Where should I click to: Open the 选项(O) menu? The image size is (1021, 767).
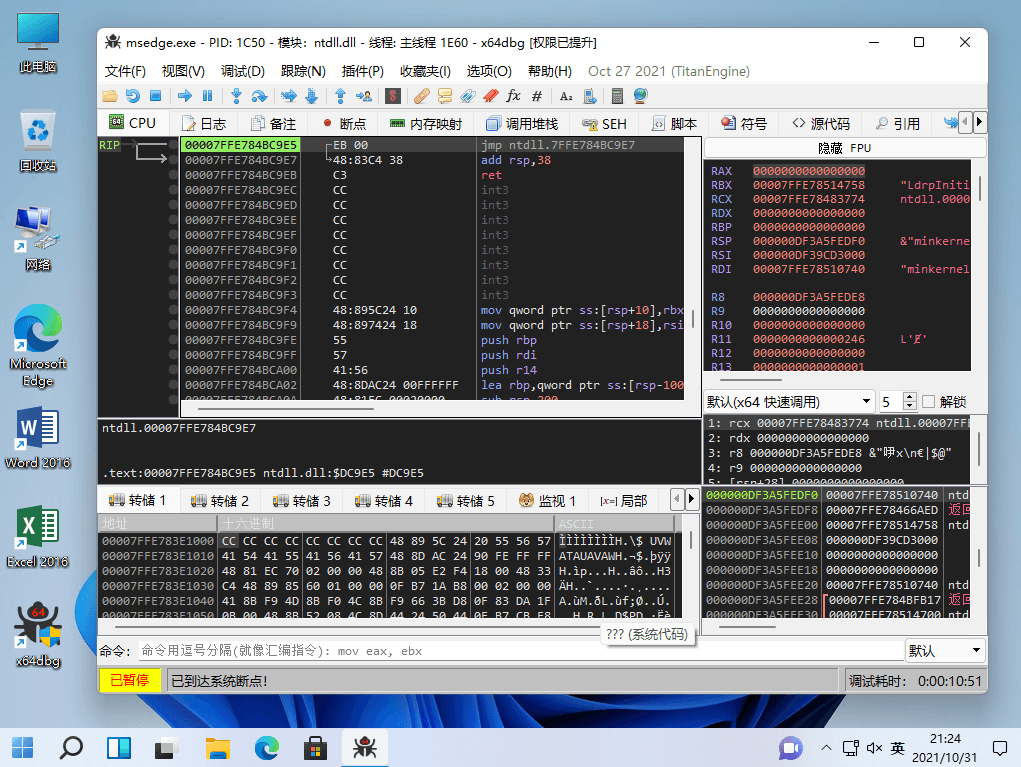(x=489, y=71)
